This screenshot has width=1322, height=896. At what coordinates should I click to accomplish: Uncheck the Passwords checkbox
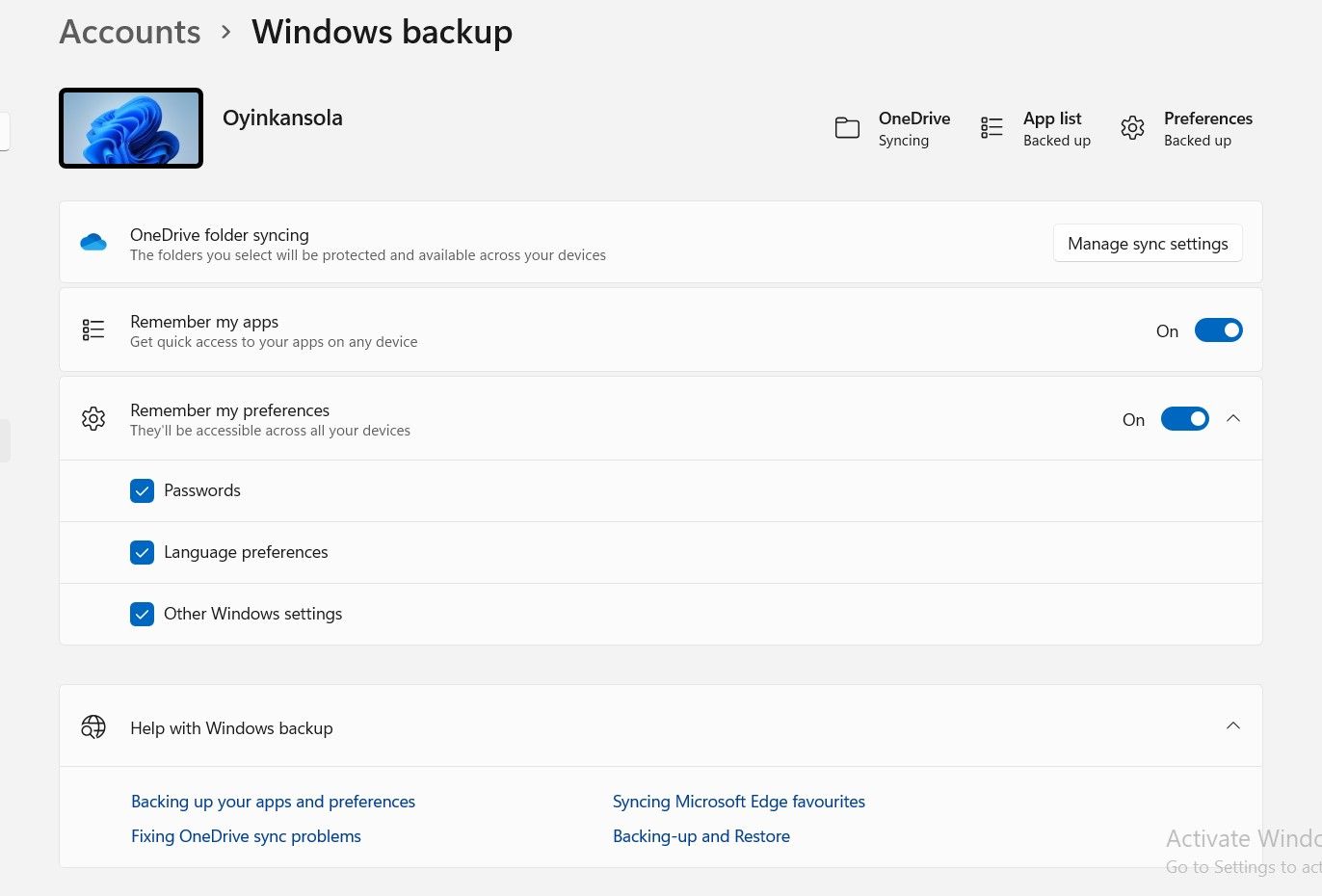[x=142, y=490]
